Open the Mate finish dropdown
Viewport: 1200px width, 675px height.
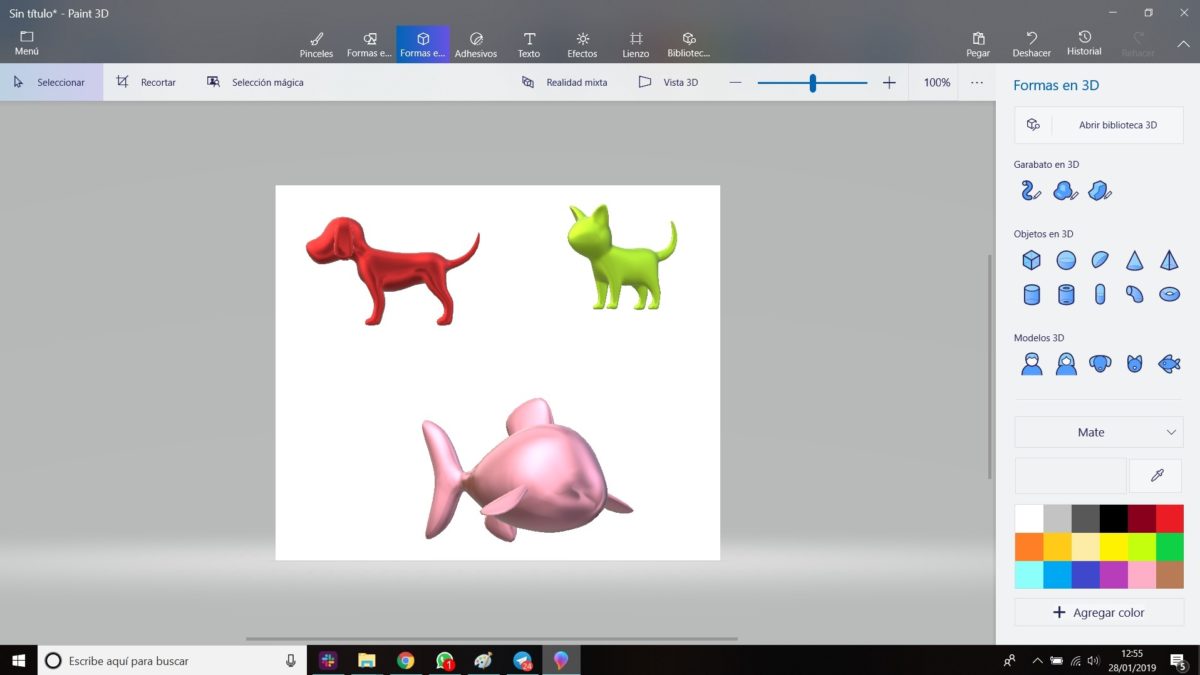tap(1098, 431)
